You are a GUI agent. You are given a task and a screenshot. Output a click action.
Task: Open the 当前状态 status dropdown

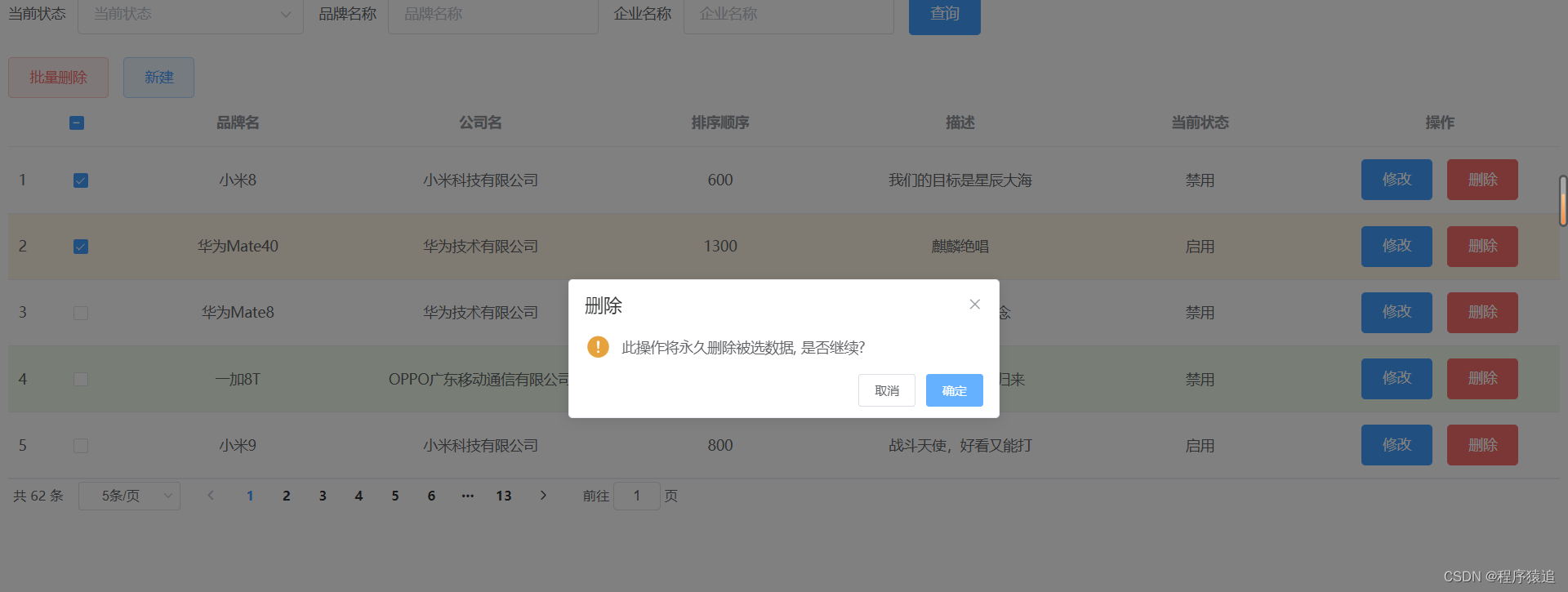click(190, 14)
